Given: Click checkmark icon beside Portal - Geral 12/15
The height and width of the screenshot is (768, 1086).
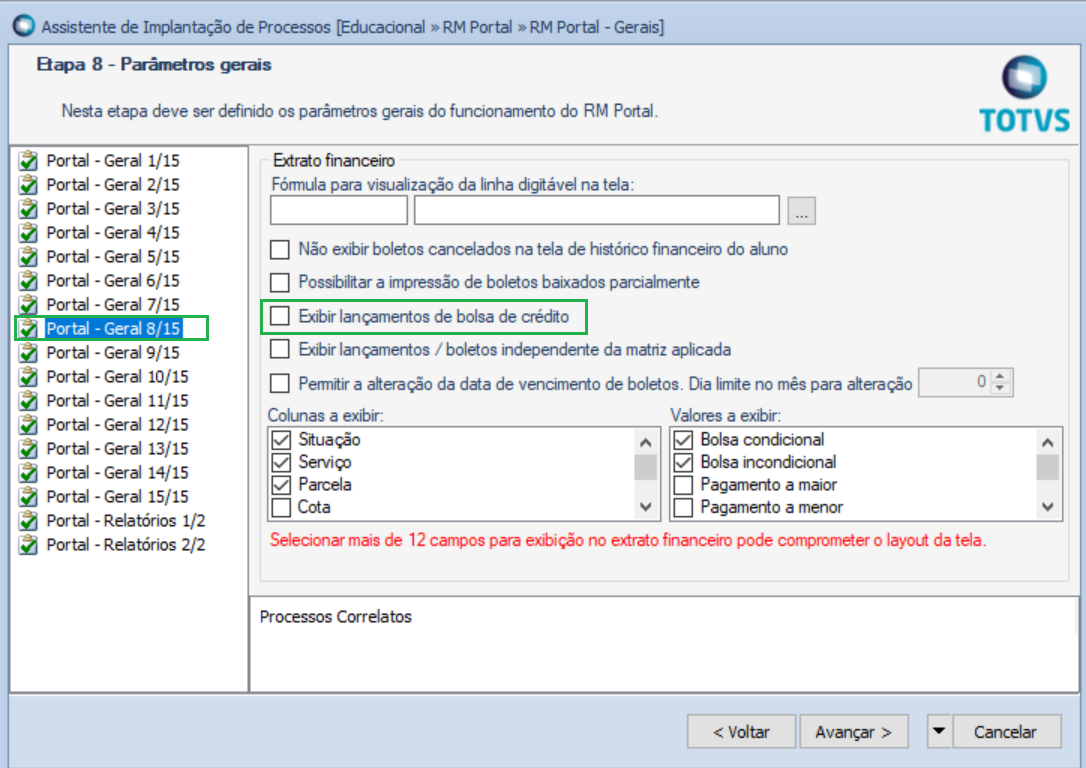Looking at the screenshot, I should click(28, 425).
